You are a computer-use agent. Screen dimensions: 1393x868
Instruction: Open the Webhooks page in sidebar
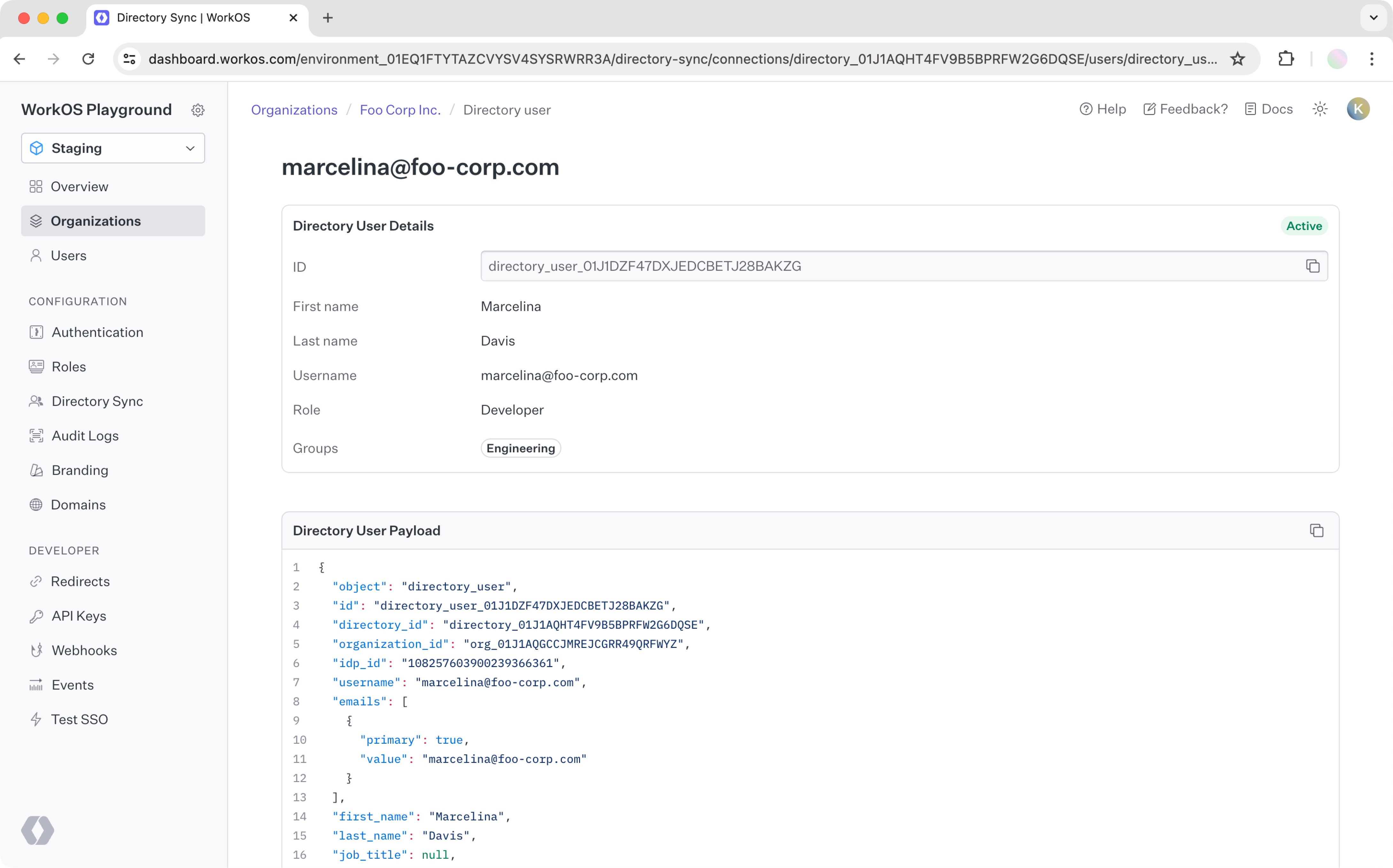pyautogui.click(x=84, y=650)
